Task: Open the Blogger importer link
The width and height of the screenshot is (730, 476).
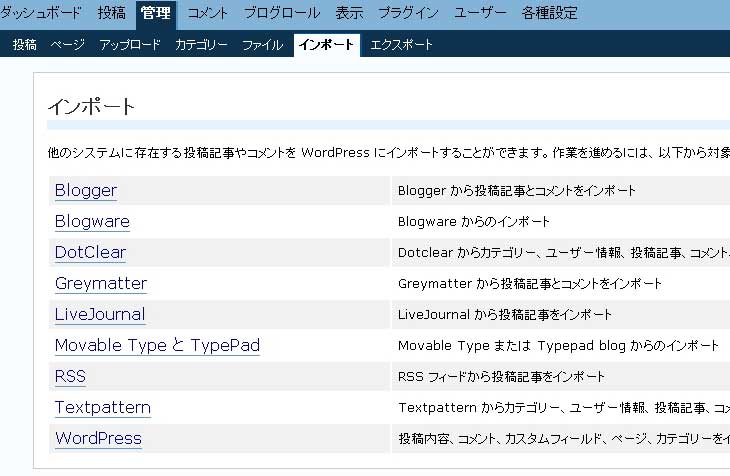Action: [86, 190]
